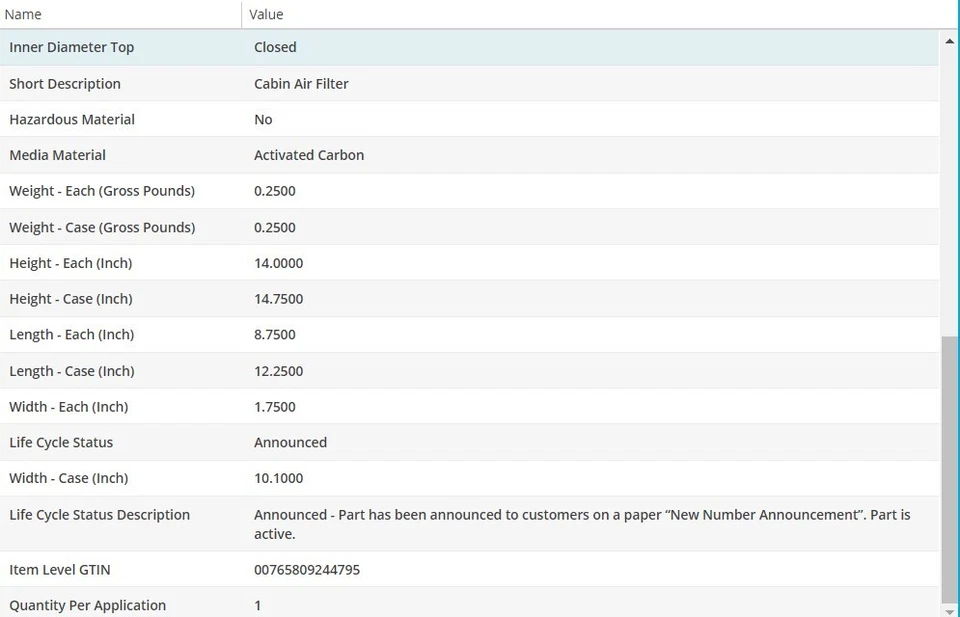
Task: Click the Item Level GTIN number 00765809244795
Action: [307, 570]
